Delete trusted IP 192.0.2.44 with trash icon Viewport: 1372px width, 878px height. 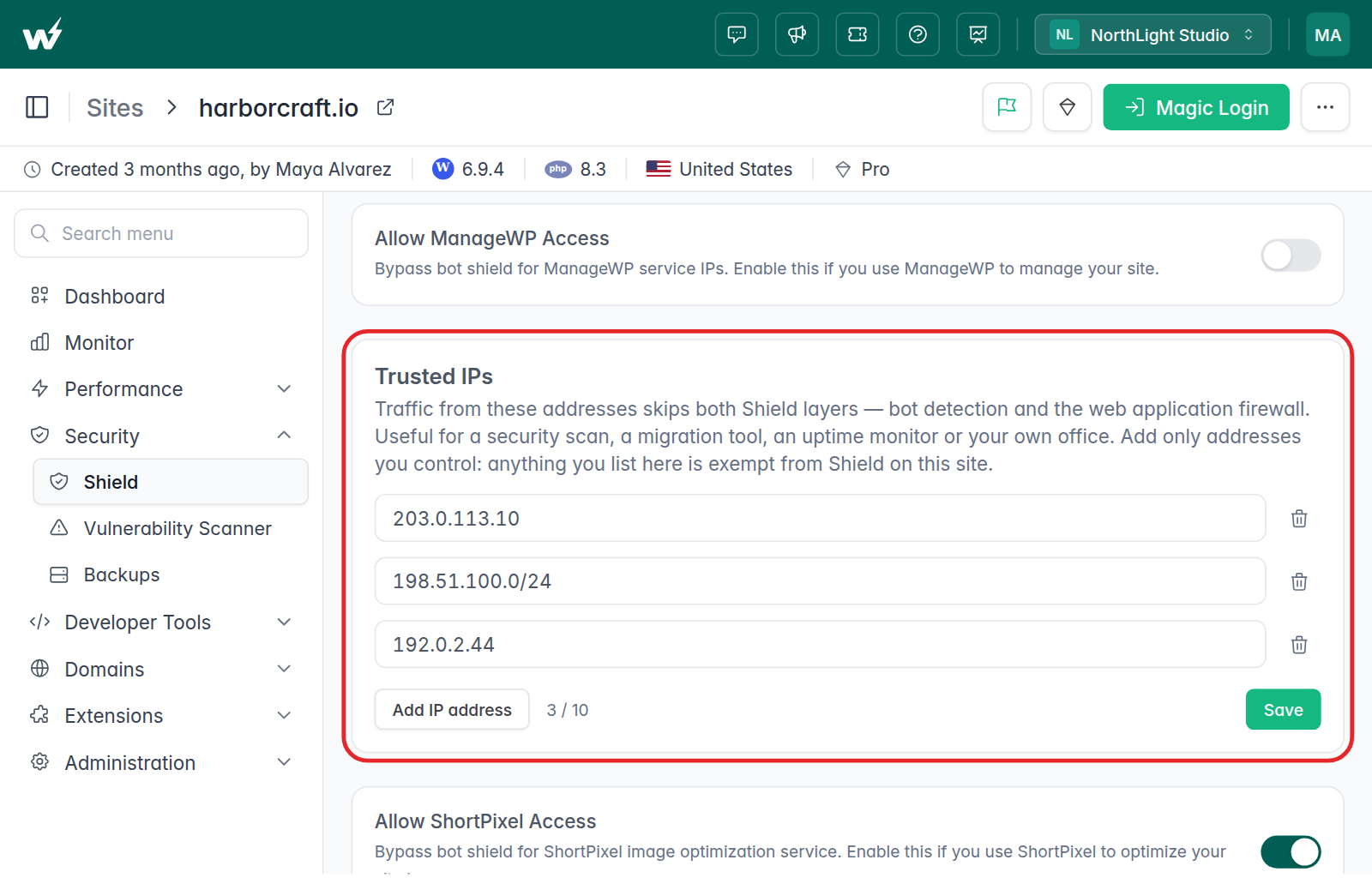point(1299,645)
